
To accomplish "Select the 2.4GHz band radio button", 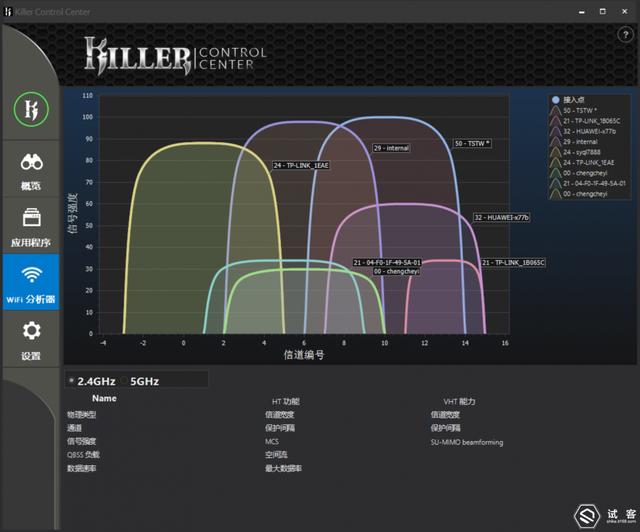I will click(71, 381).
